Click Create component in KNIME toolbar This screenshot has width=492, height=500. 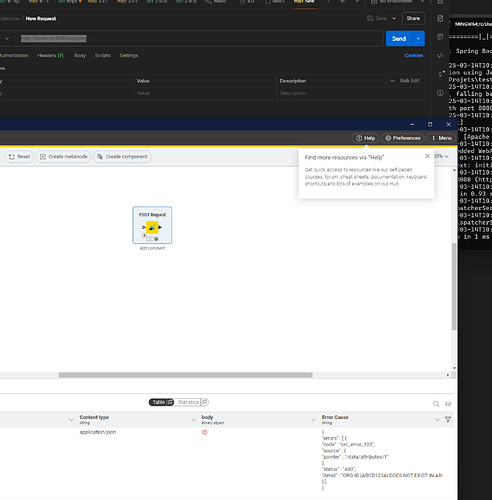click(x=122, y=157)
